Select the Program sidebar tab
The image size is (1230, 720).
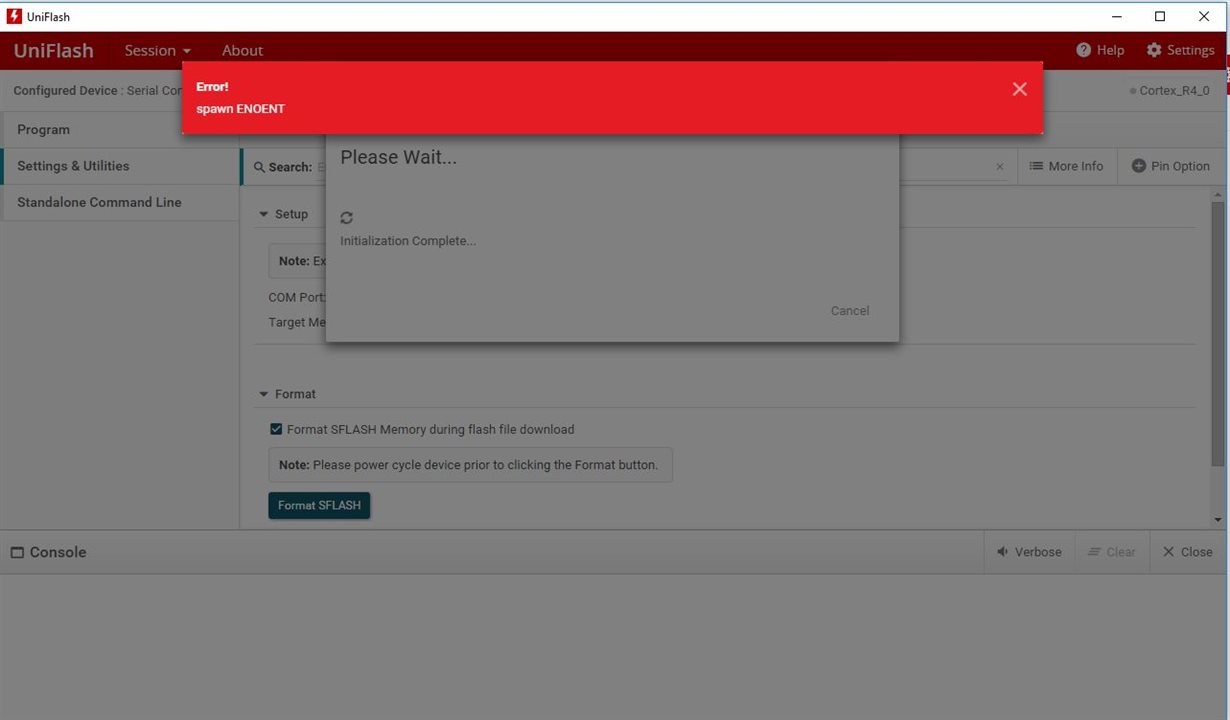120,130
